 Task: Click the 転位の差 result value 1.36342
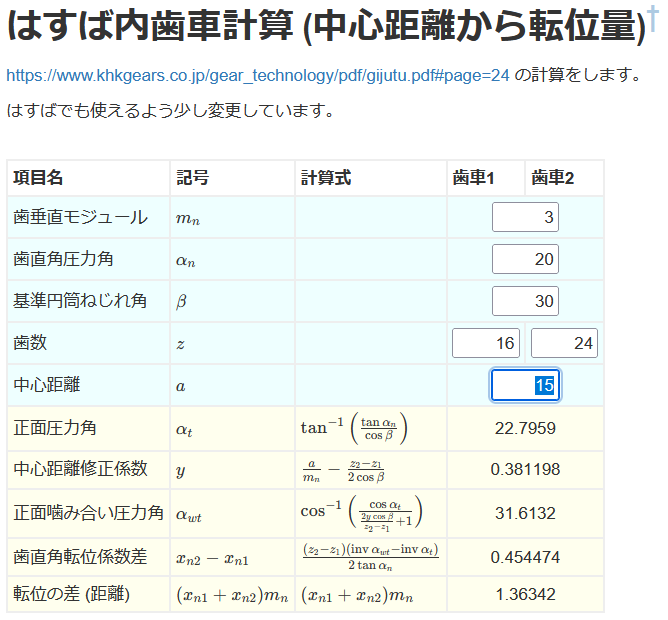[x=525, y=595]
